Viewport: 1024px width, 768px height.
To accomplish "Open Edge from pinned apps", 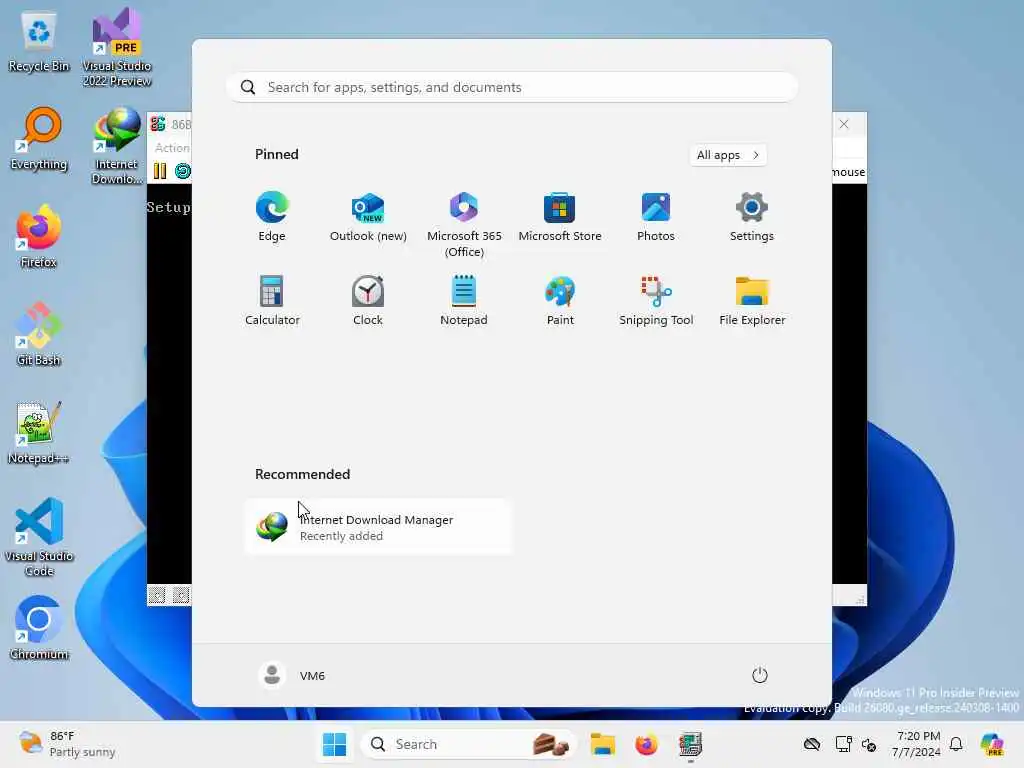I will click(x=272, y=217).
